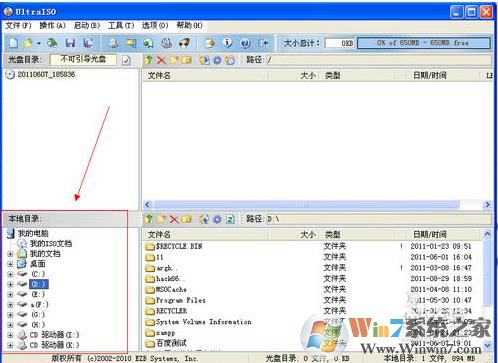Image resolution: width=498 pixels, height=363 pixels.
Task: Click the 不可引导光盘 boot status box
Action: 83,60
